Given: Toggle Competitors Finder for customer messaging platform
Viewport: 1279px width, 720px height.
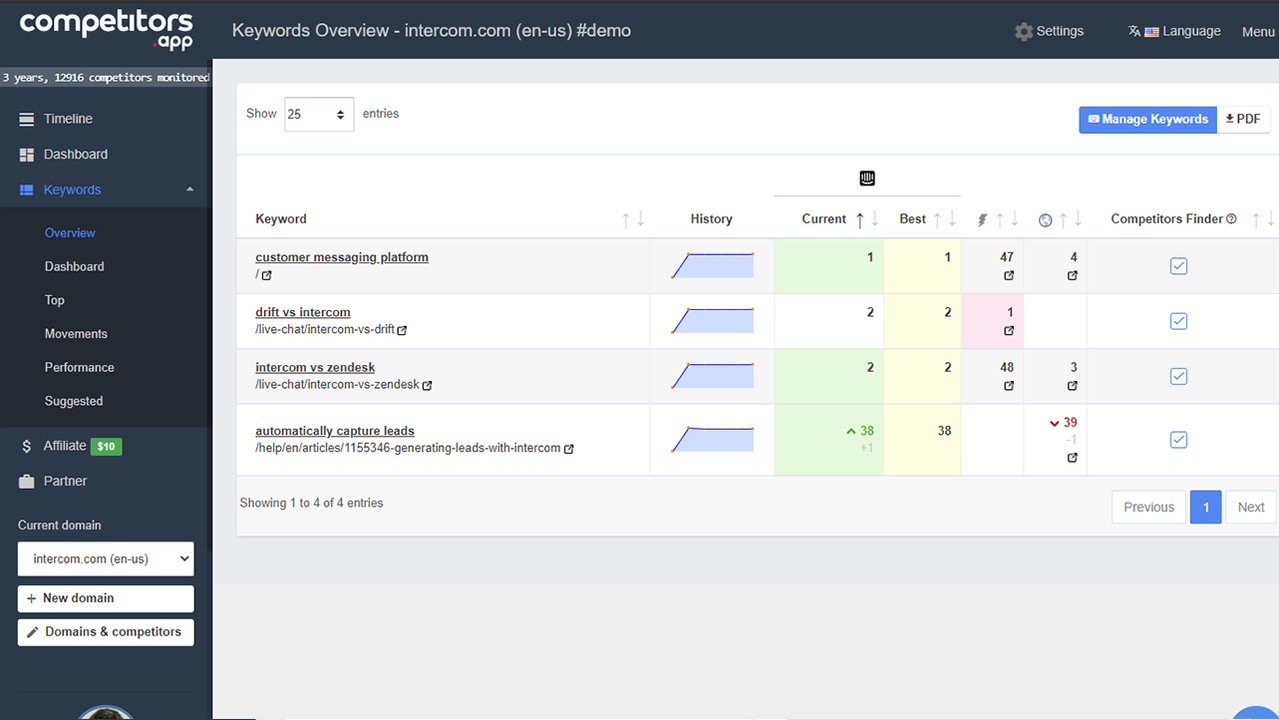Looking at the screenshot, I should pyautogui.click(x=1178, y=266).
